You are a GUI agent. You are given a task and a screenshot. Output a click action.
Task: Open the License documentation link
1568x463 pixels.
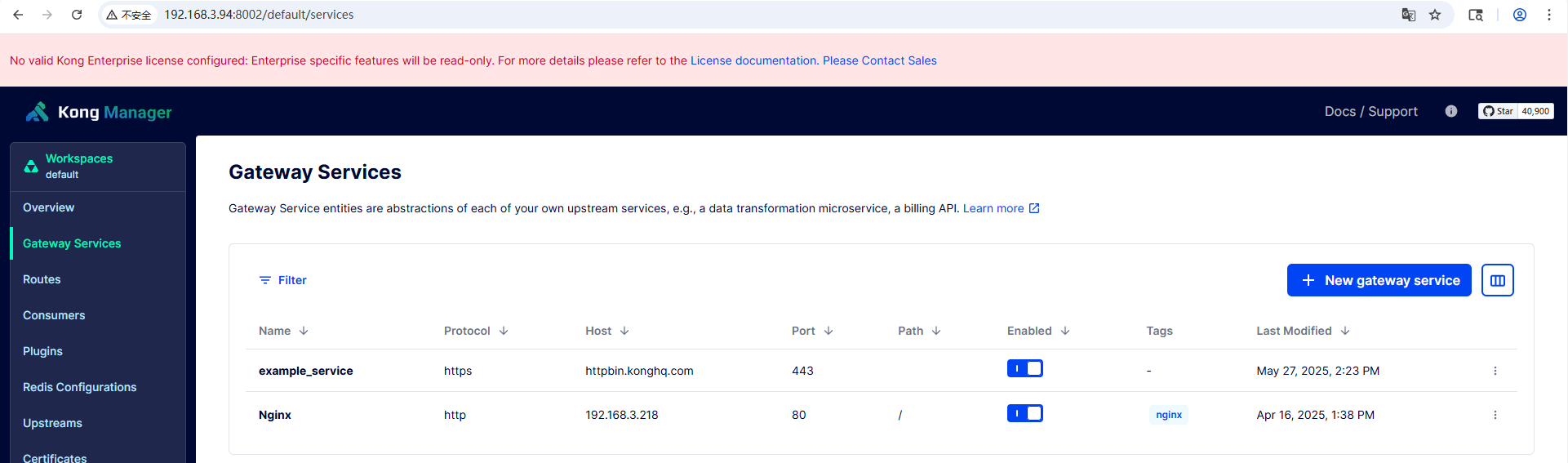(x=753, y=60)
